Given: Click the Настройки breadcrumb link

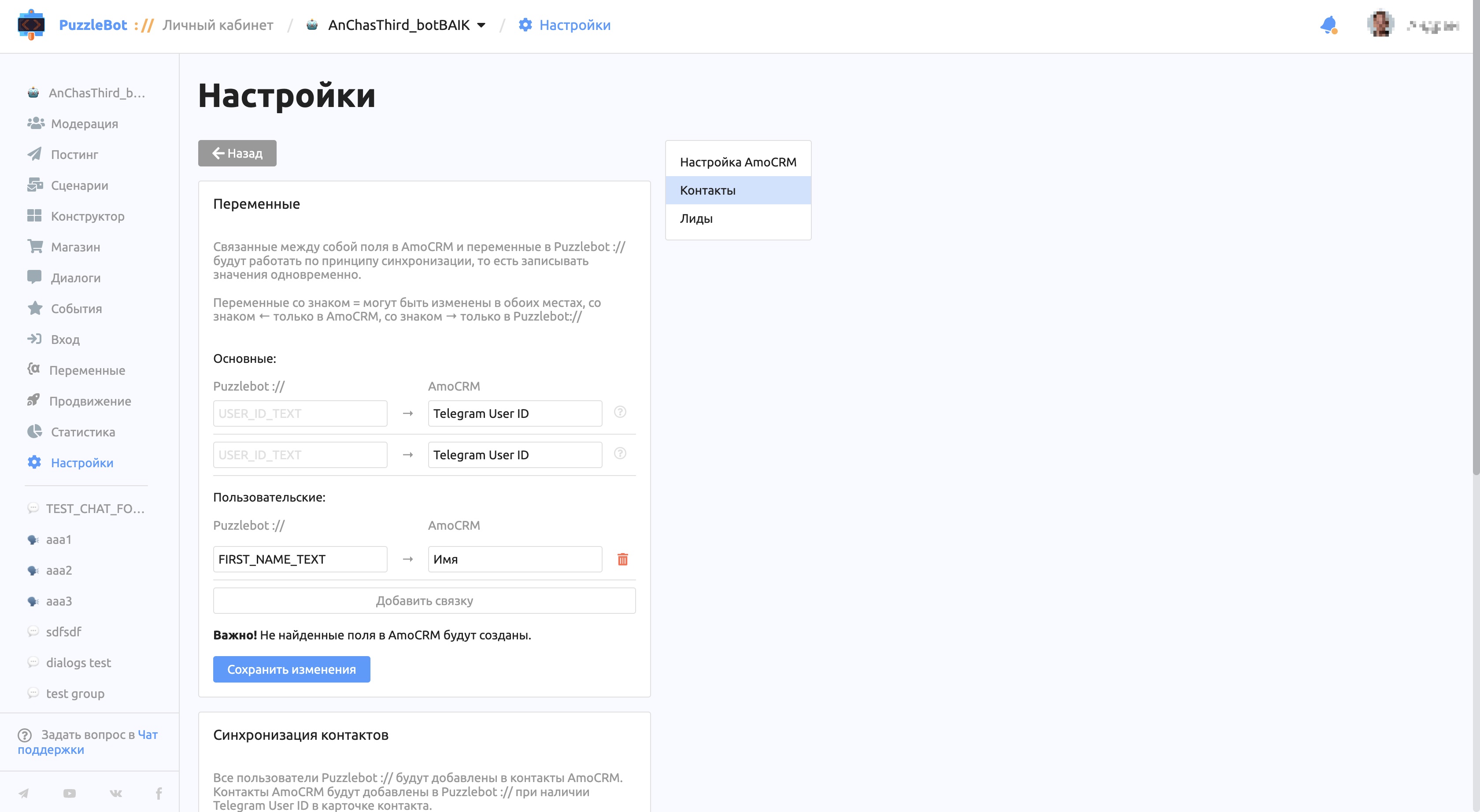Looking at the screenshot, I should point(575,25).
